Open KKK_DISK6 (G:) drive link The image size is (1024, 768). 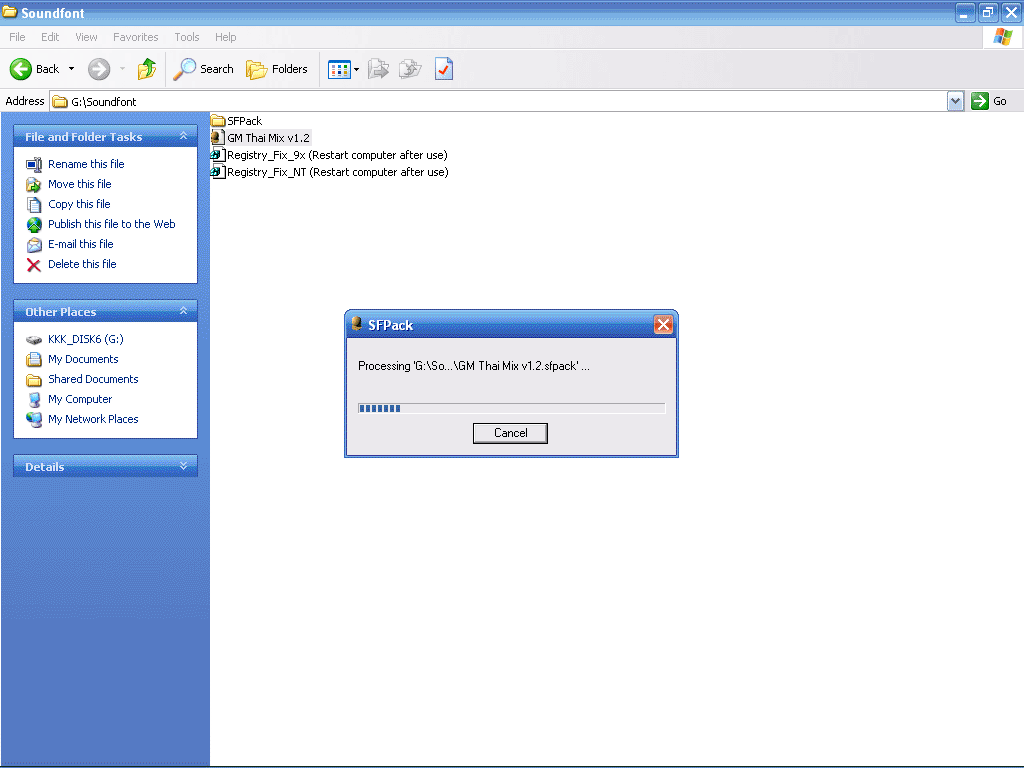point(86,339)
